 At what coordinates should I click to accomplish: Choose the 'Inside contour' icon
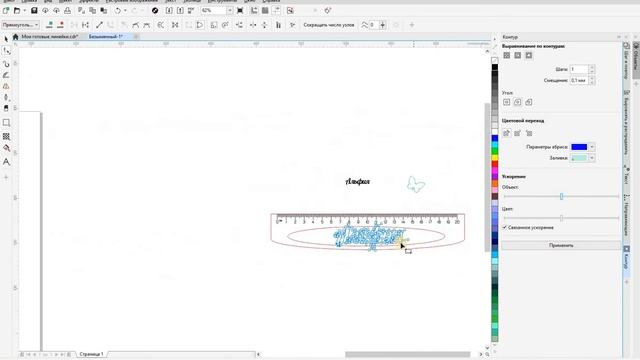[x=518, y=55]
